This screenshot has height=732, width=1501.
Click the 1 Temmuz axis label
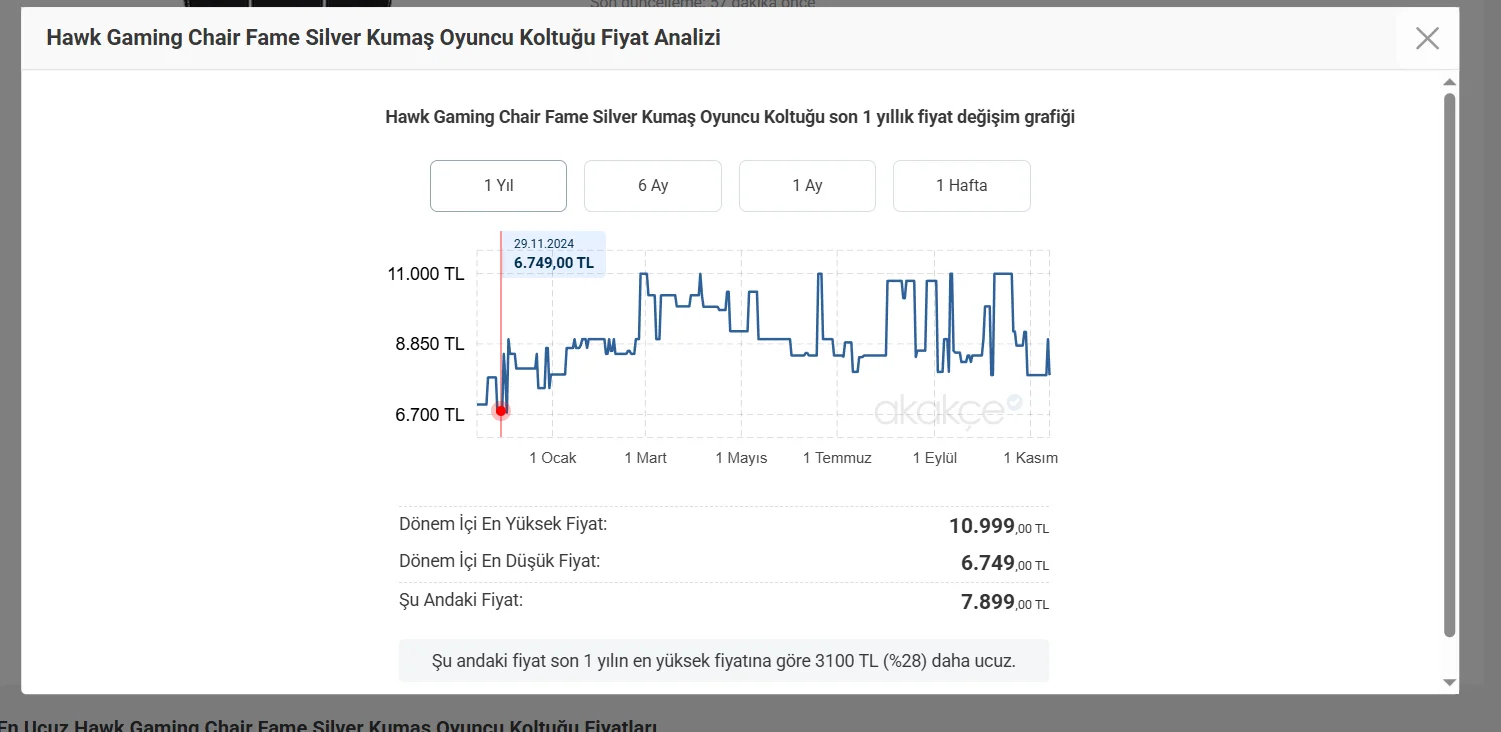tap(837, 458)
